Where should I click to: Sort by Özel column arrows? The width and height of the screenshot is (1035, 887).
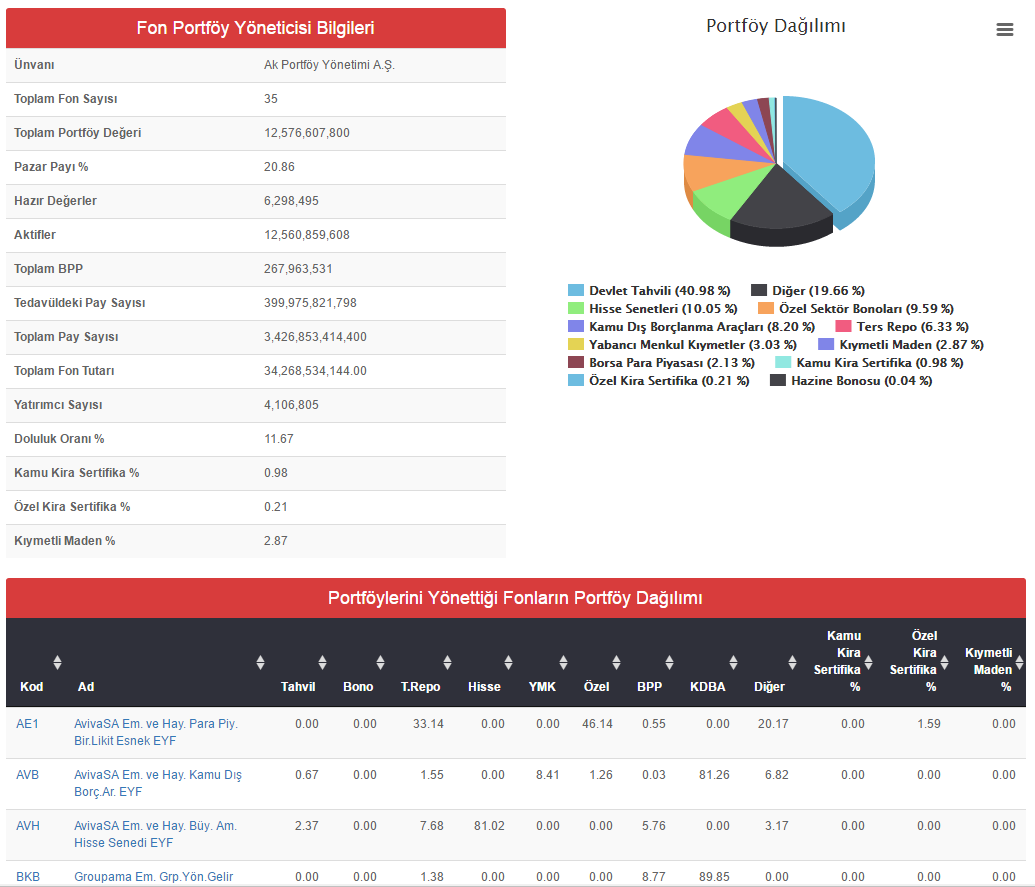pos(616,662)
